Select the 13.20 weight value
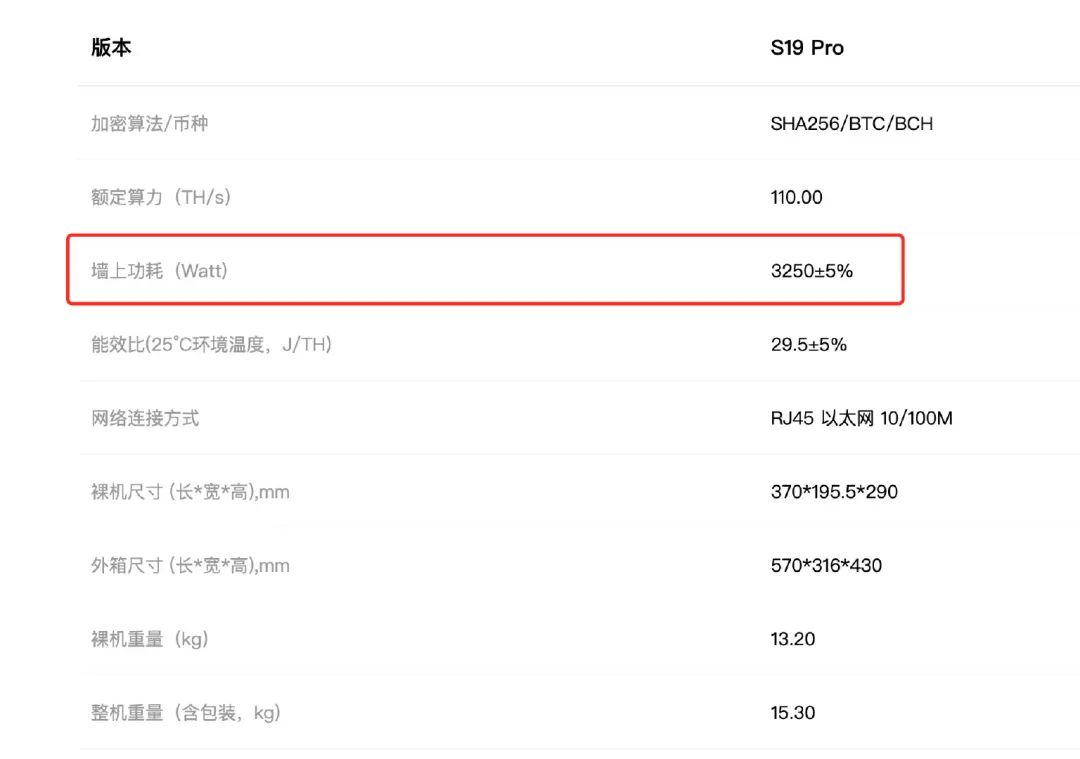The height and width of the screenshot is (759, 1080). click(x=793, y=639)
